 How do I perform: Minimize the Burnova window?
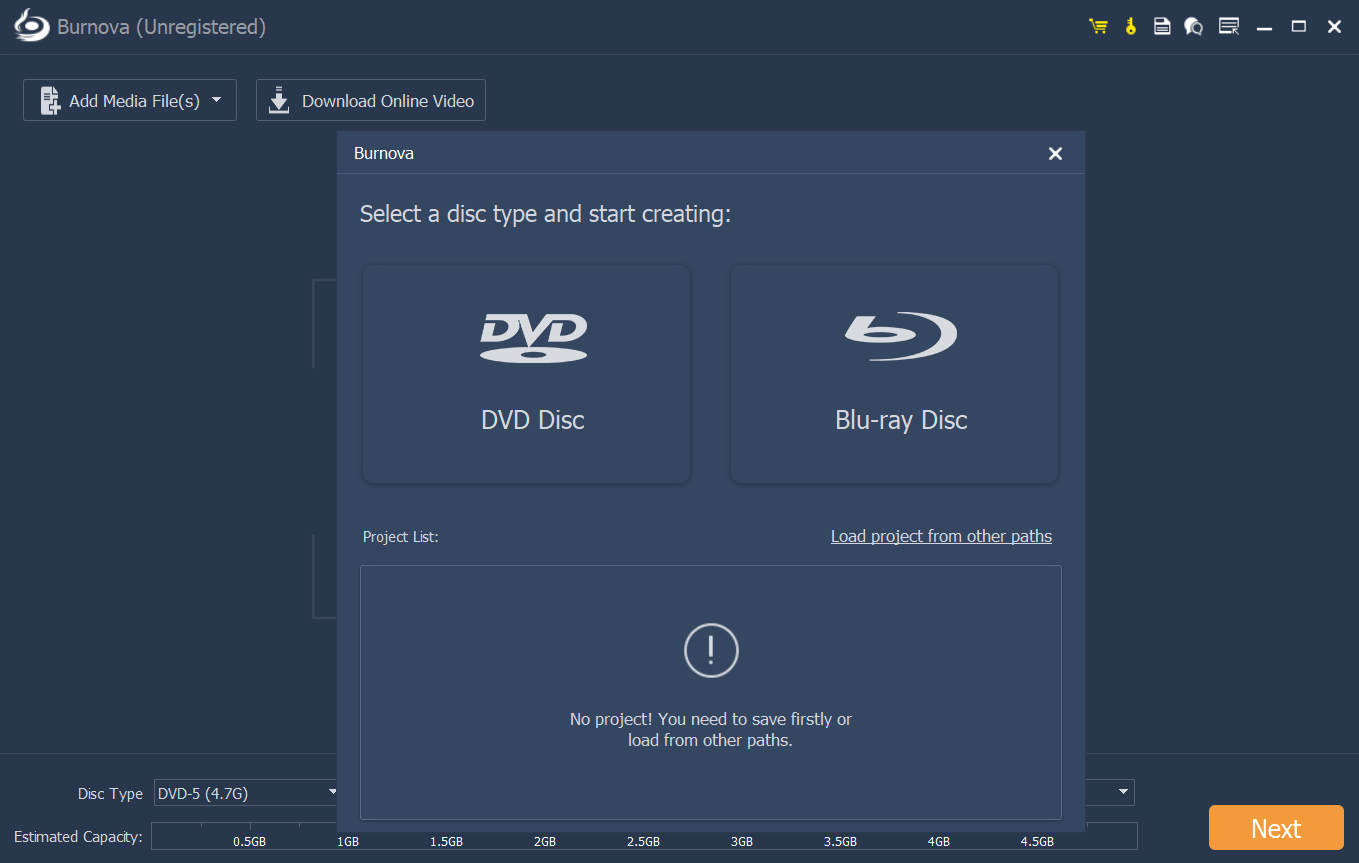(1265, 27)
